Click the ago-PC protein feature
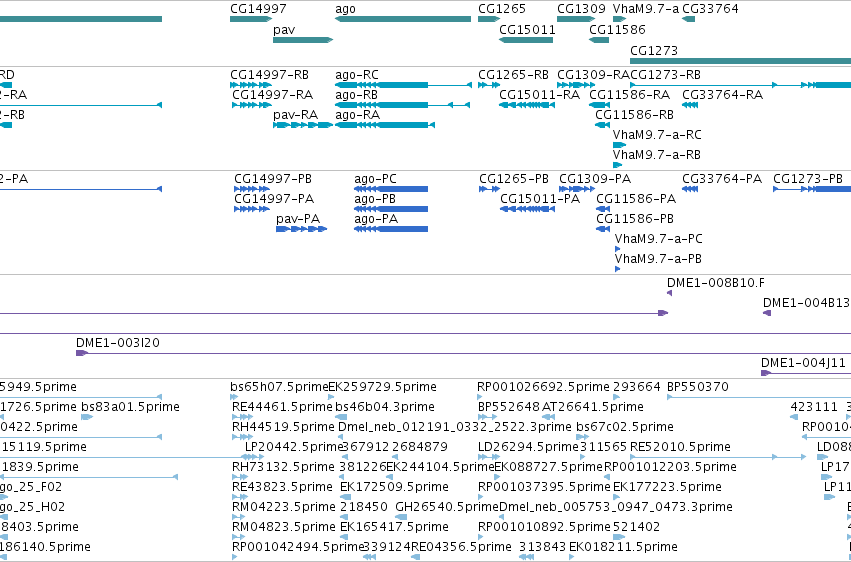 [391, 189]
